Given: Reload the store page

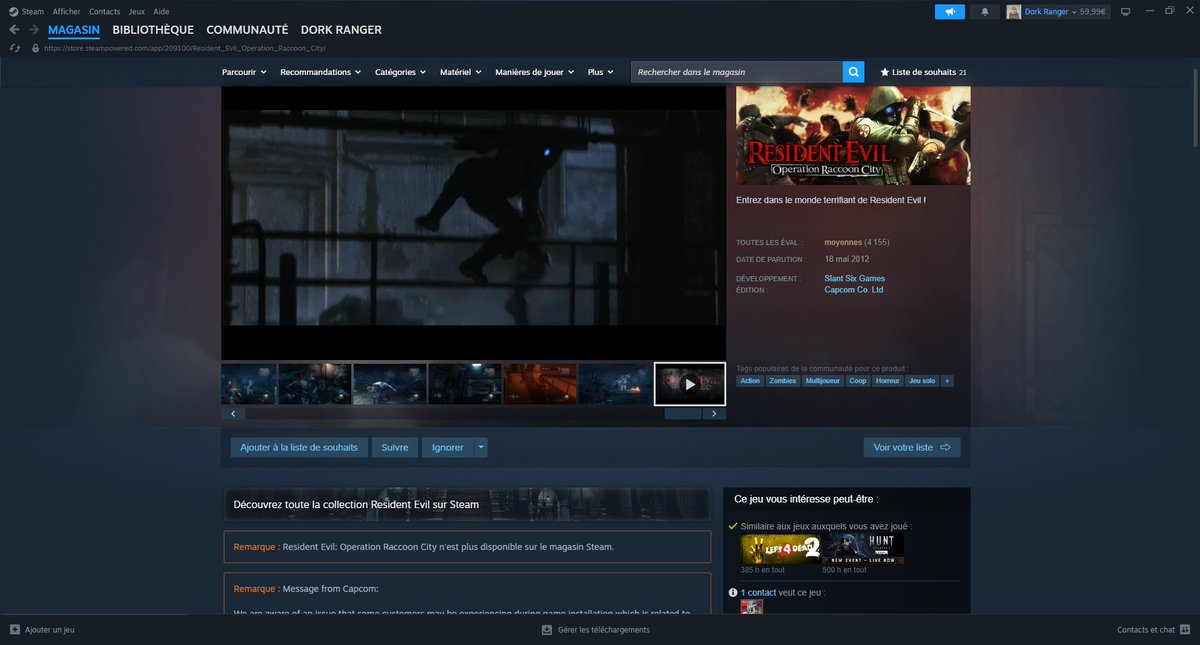Looking at the screenshot, I should pyautogui.click(x=14, y=48).
